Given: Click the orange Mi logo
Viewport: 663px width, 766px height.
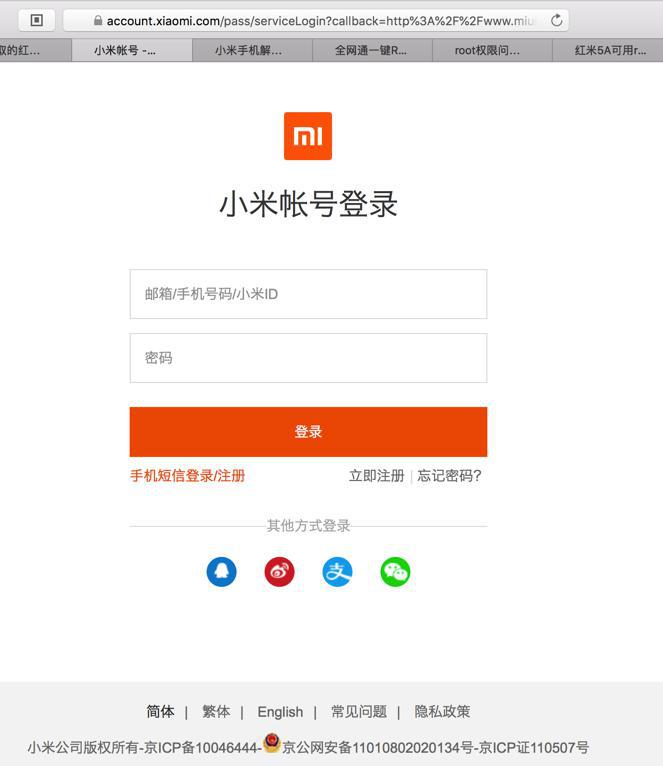Looking at the screenshot, I should [x=308, y=136].
